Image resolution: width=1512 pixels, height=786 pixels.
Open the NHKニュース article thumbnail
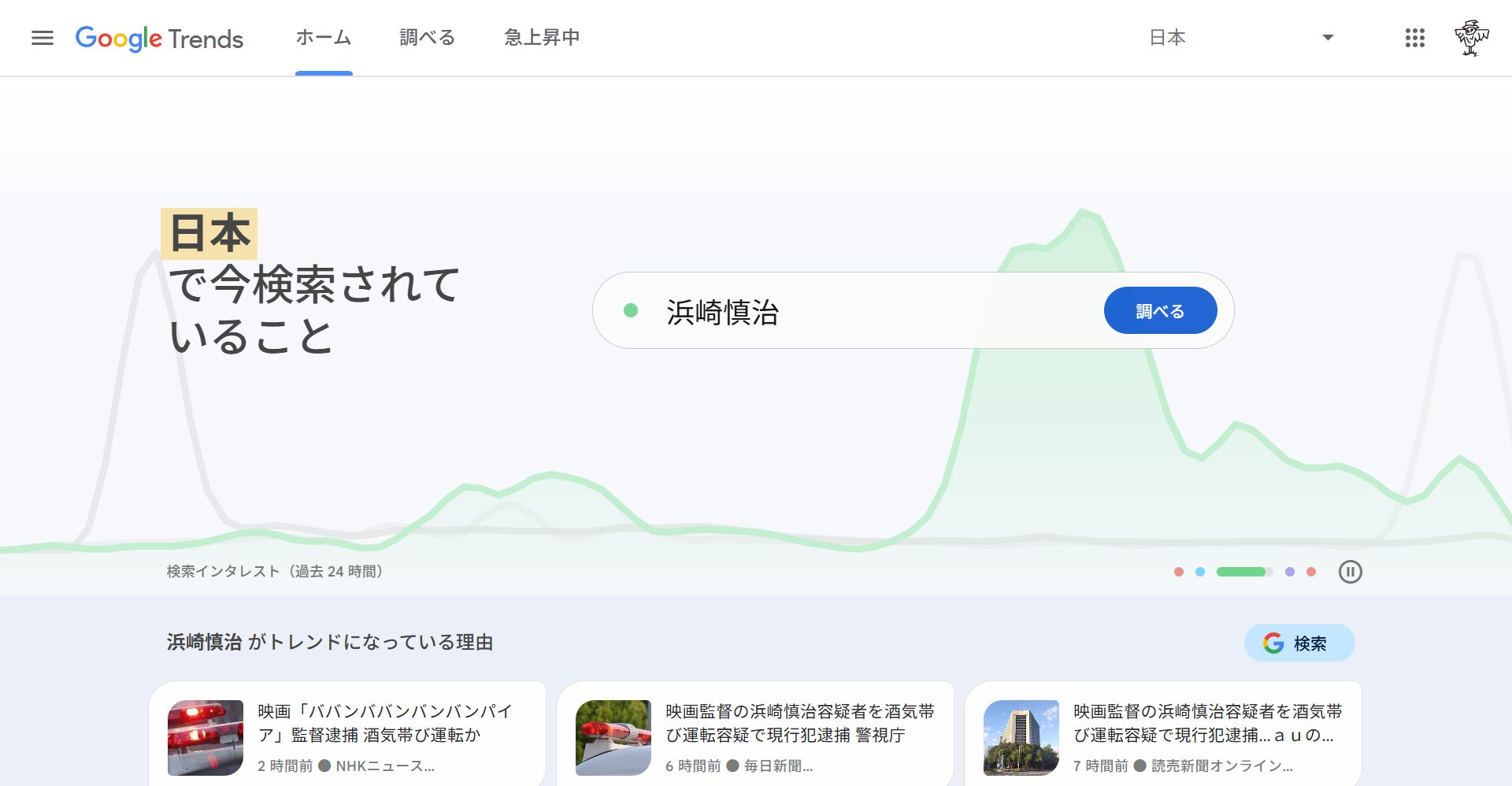pos(206,738)
